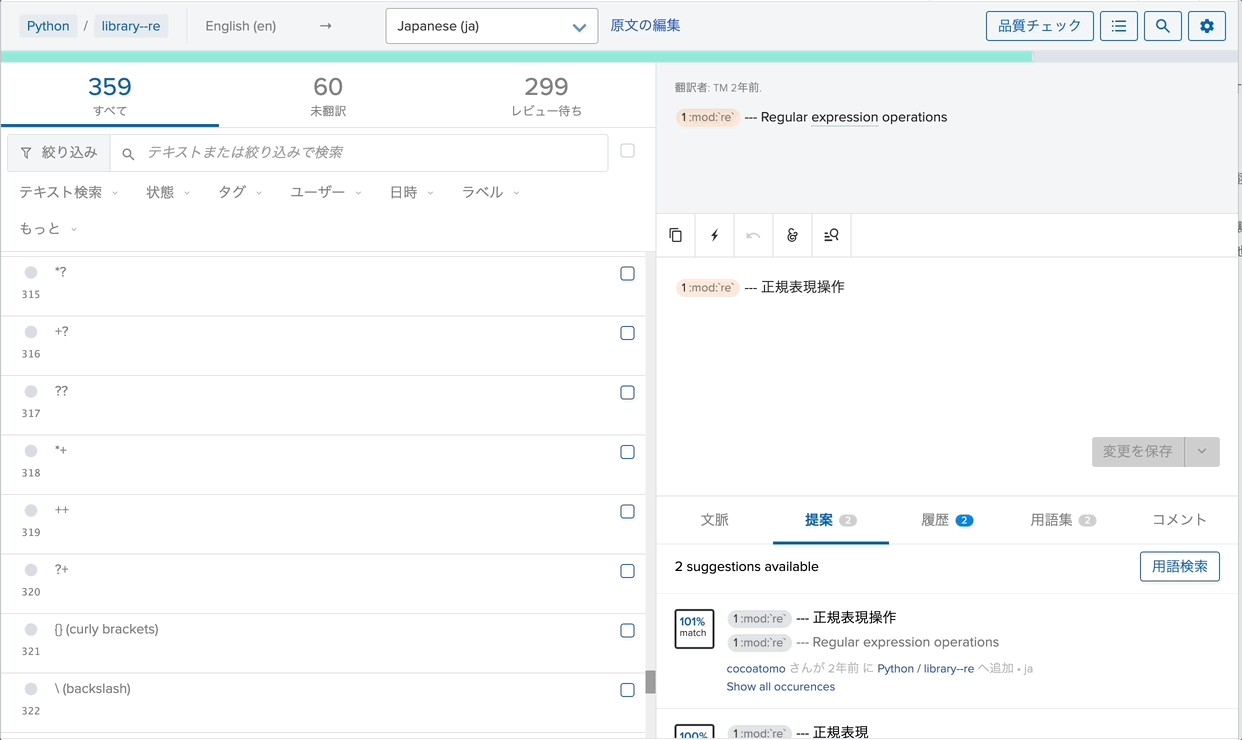The height and width of the screenshot is (740, 1242).
Task: Open the Japanese (ja) language dropdown
Action: [x=491, y=27]
